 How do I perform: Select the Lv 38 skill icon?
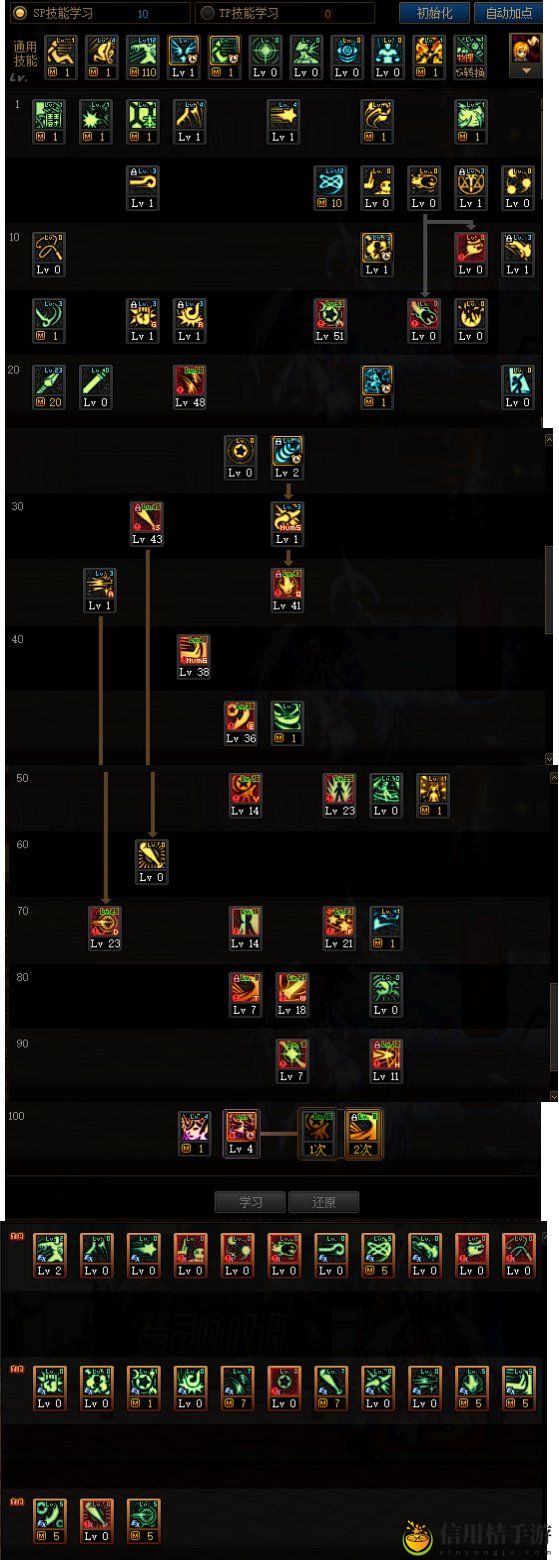[x=194, y=657]
